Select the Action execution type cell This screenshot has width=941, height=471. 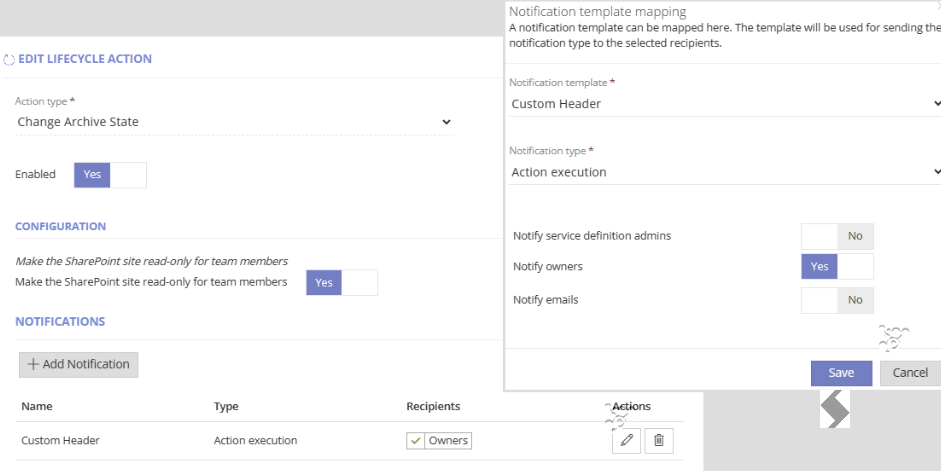coord(256,440)
